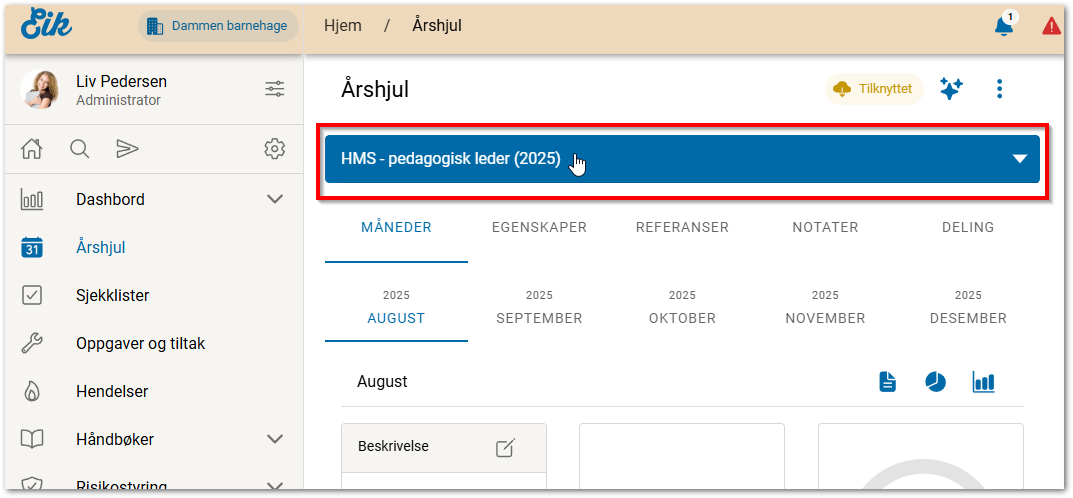Open the three-dot more options menu
Image resolution: width=1073 pixels, height=498 pixels.
tap(999, 89)
